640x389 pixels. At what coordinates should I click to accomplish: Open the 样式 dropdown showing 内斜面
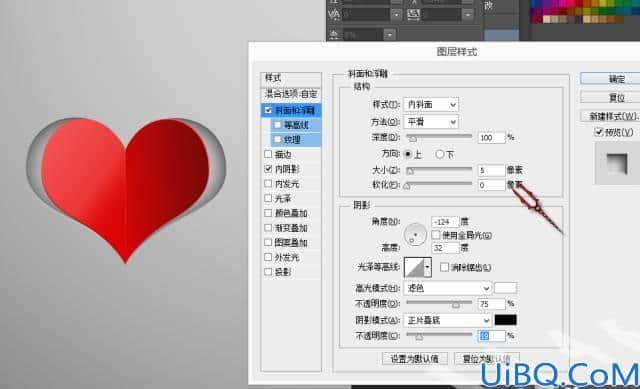(431, 105)
